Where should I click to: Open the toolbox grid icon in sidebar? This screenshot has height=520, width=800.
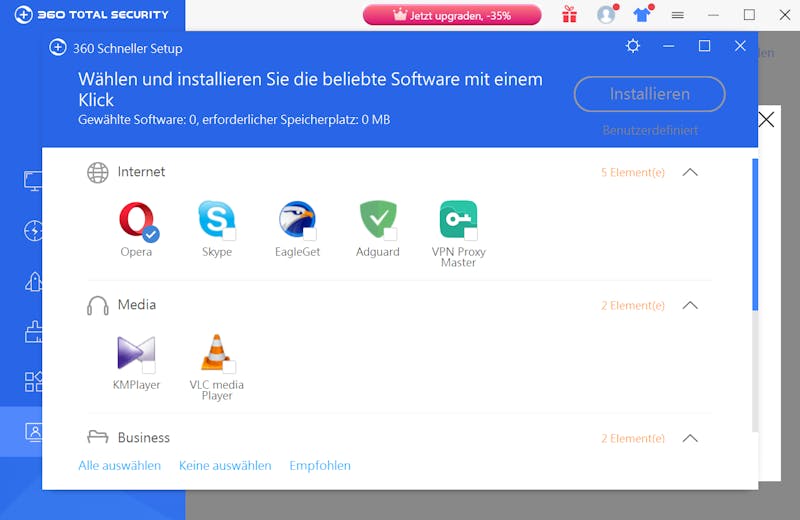pos(33,382)
